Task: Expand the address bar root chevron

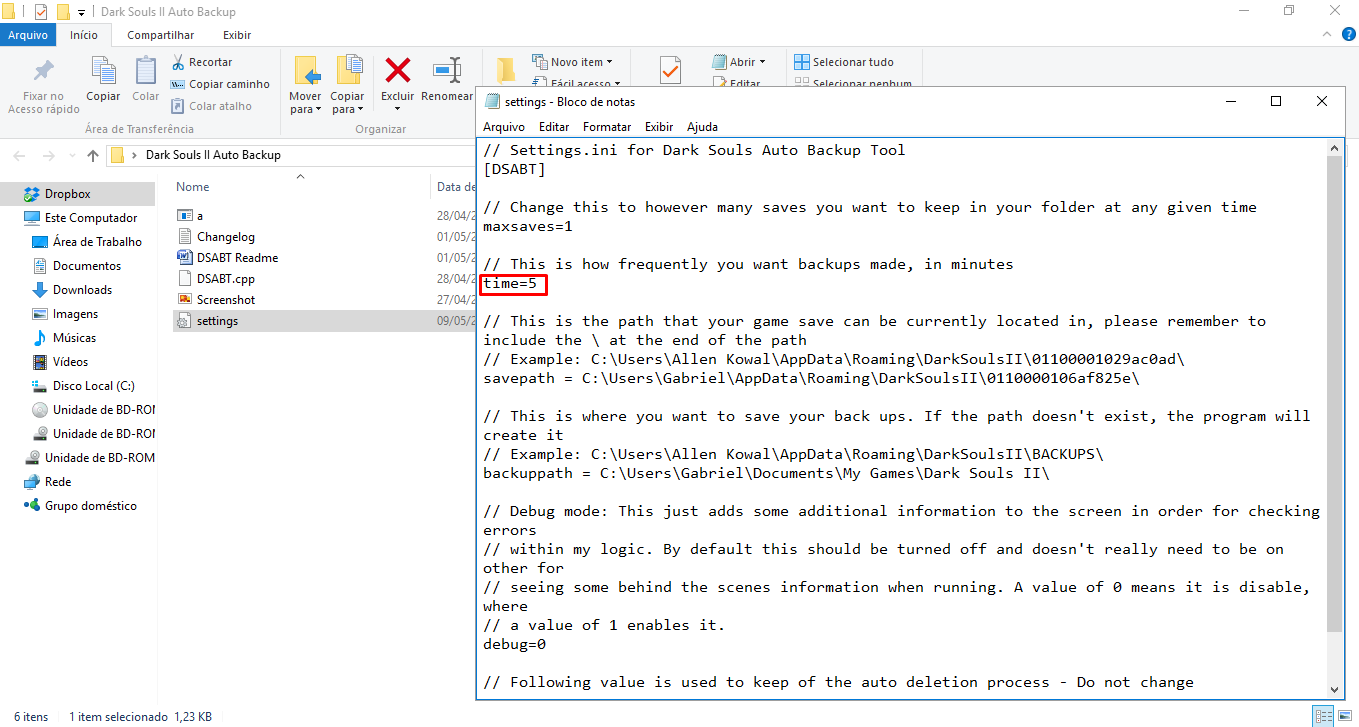Action: (x=135, y=155)
